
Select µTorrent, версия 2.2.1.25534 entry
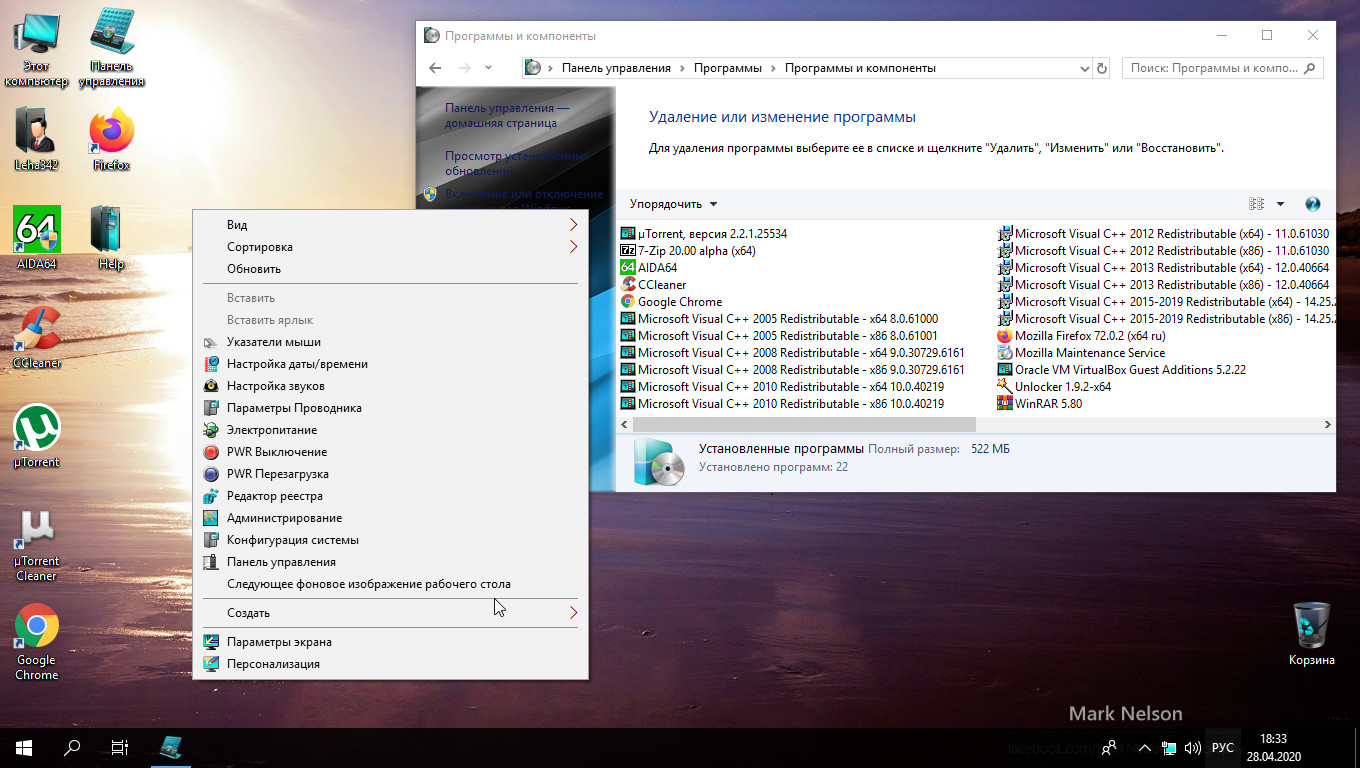(704, 234)
